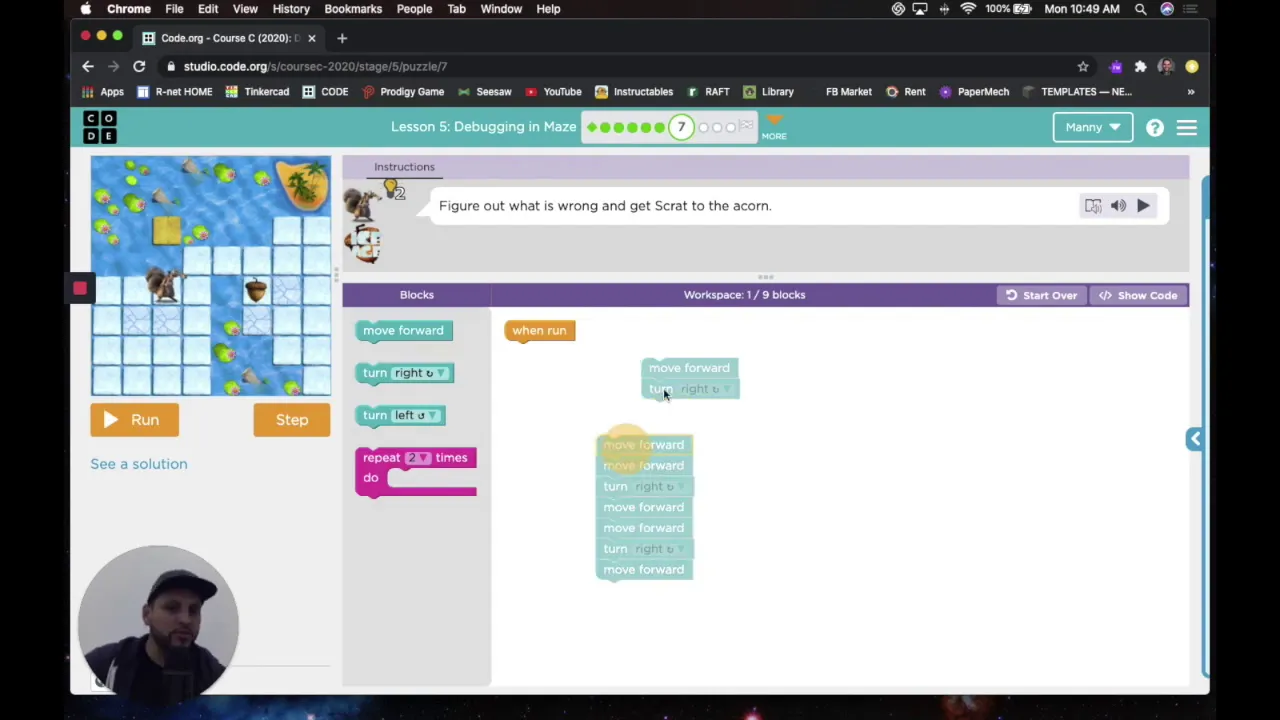Show hidden bookmarks overflow chevron
Viewport: 1280px width, 720px height.
[1190, 92]
